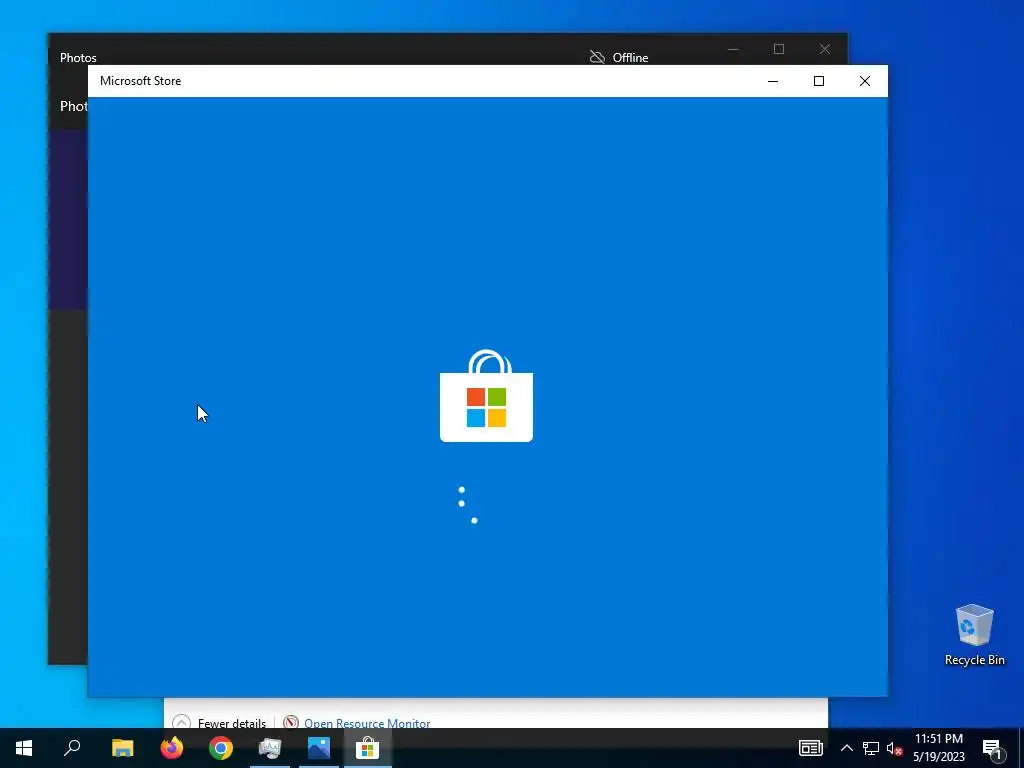Open network status tray icon
This screenshot has height=768, width=1024.
871,748
